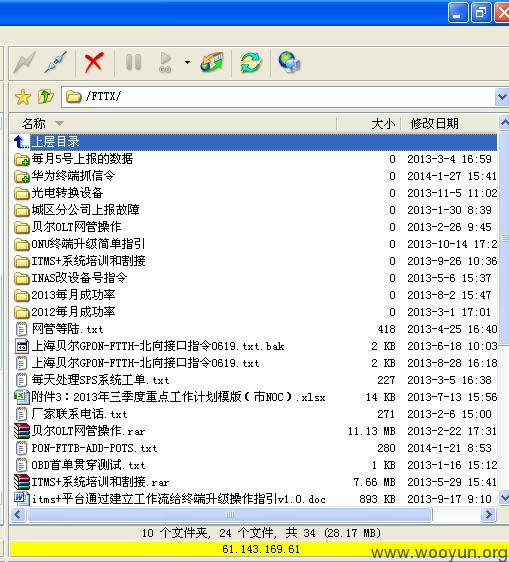
Task: Click the horizontal scrollbar thumb
Action: pos(230,515)
